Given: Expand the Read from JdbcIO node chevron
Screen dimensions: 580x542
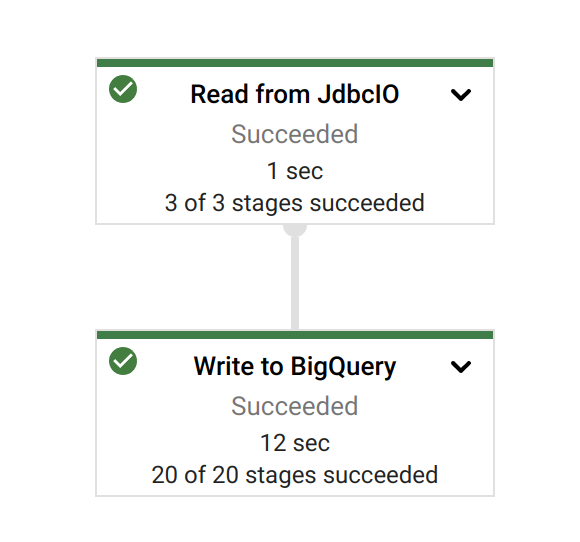Looking at the screenshot, I should [x=461, y=95].
